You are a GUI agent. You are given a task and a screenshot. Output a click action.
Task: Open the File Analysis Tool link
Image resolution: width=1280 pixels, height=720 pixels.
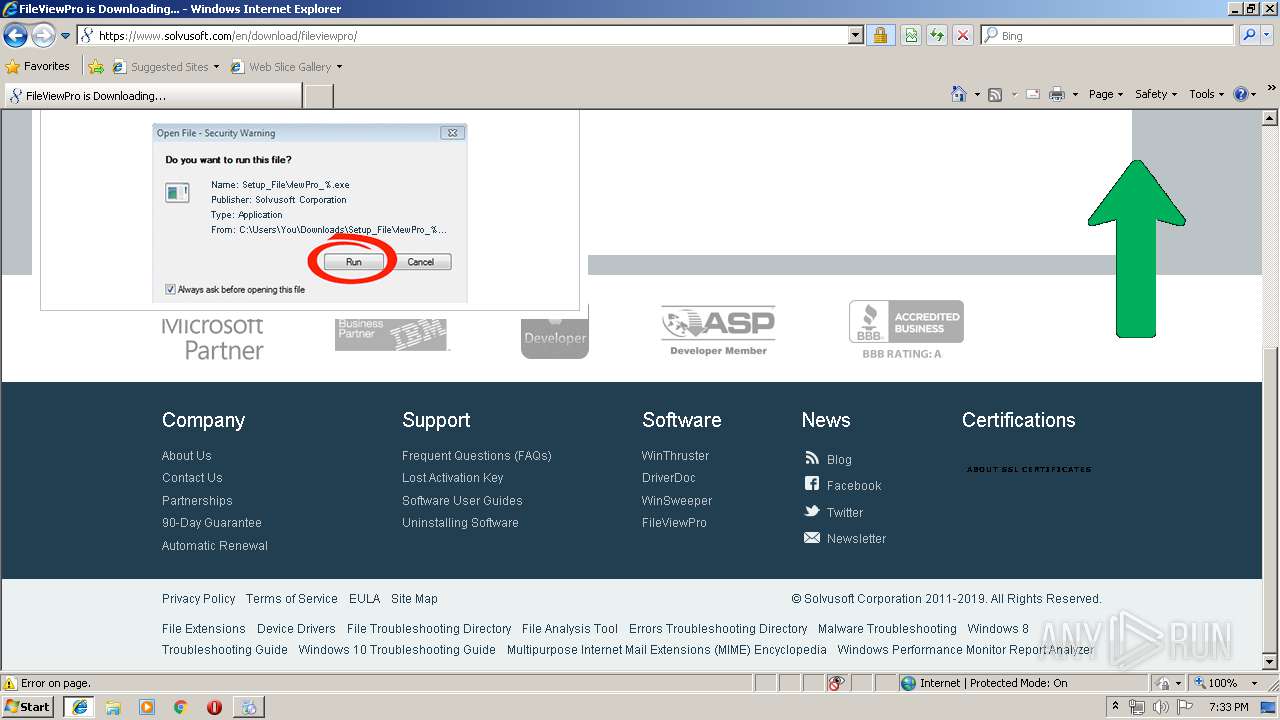[x=570, y=629]
